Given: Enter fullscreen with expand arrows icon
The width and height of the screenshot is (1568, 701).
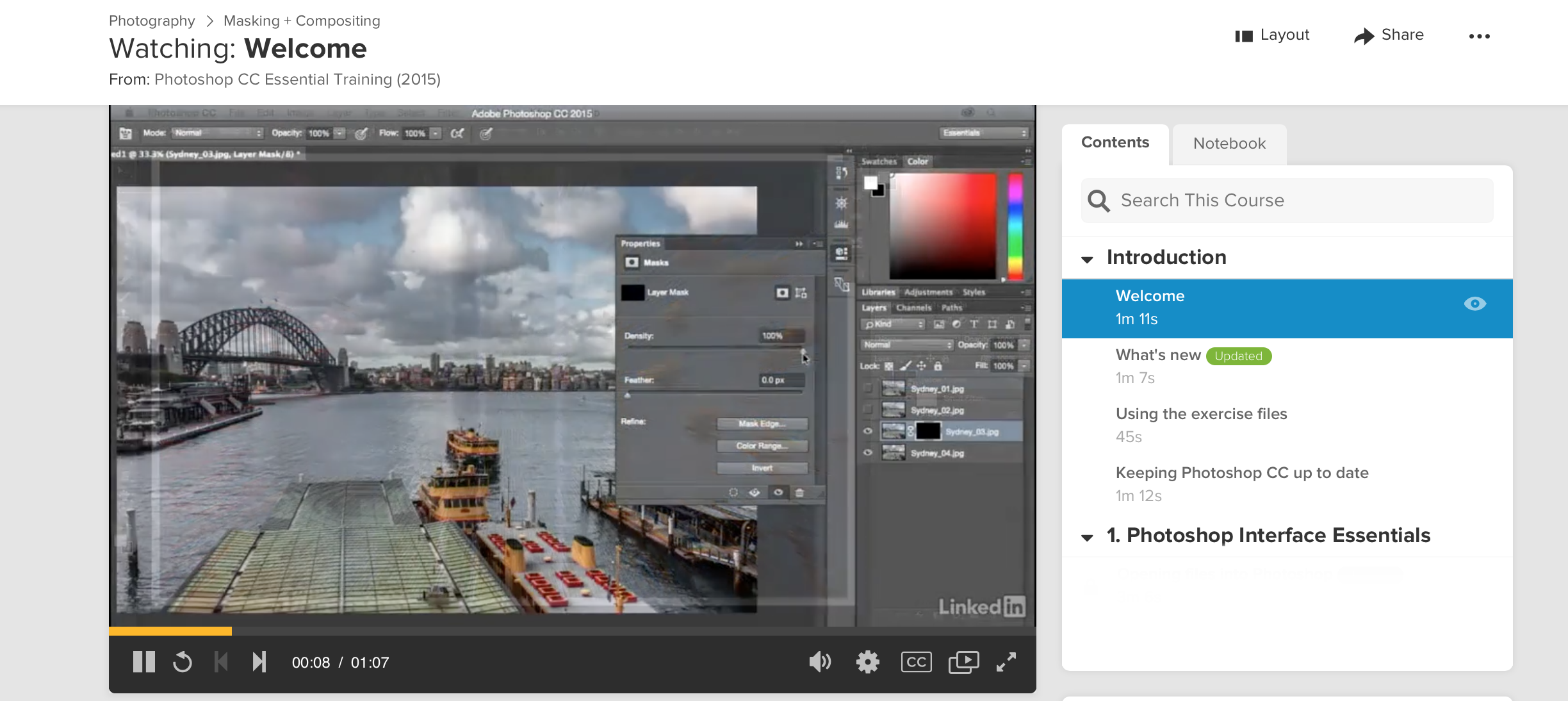Looking at the screenshot, I should coord(1006,662).
